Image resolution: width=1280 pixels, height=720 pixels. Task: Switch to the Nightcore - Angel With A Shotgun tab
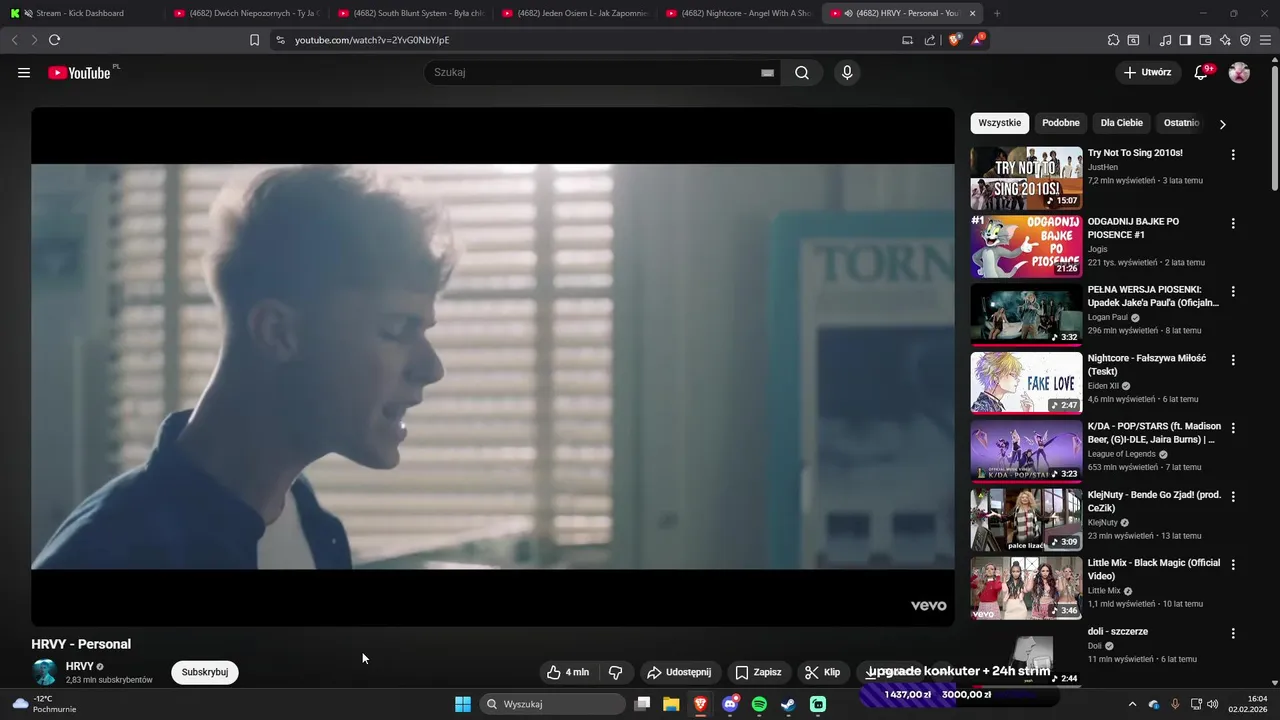click(x=738, y=13)
